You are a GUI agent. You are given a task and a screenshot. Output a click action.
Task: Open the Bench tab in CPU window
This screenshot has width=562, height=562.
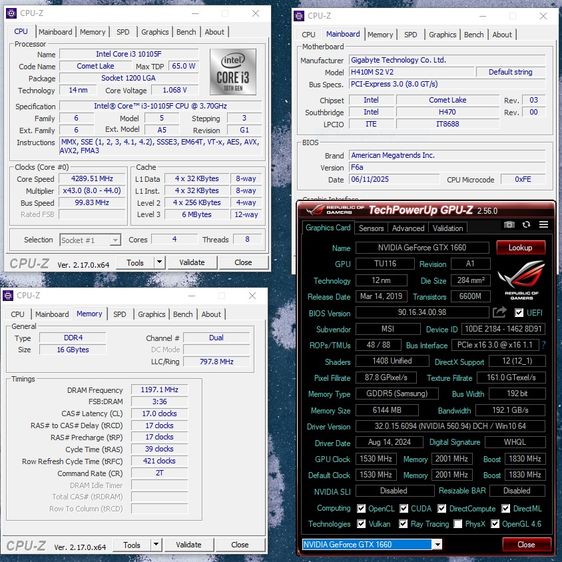point(186,32)
